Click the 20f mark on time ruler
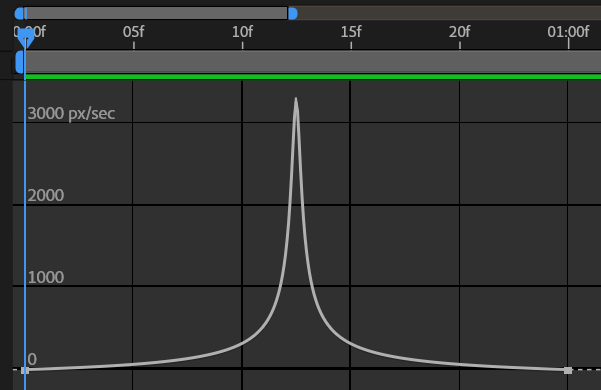 459,32
